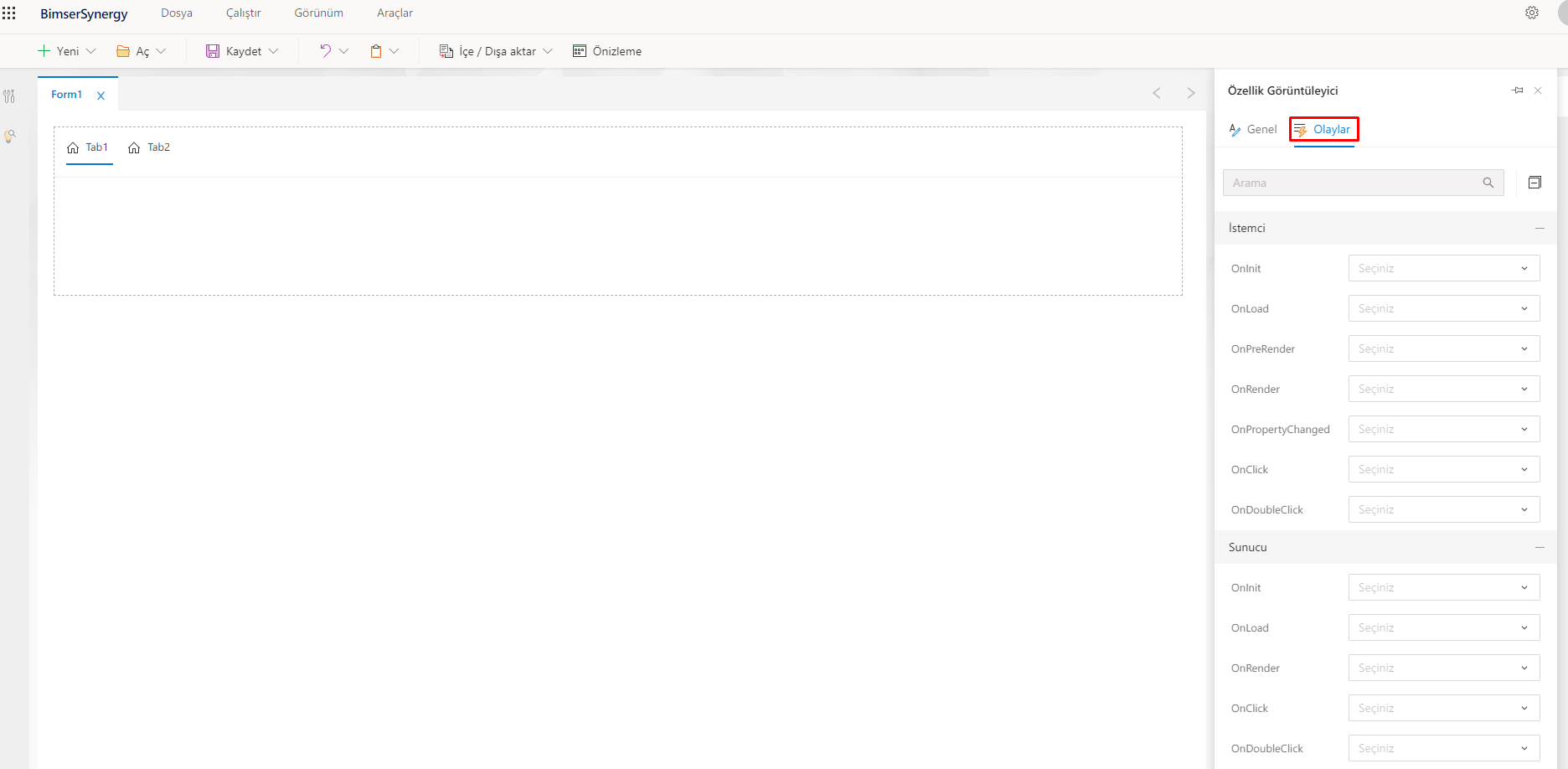
Task: Expand the İçe / Dışa aktar dropdown arrow
Action: tap(548, 51)
